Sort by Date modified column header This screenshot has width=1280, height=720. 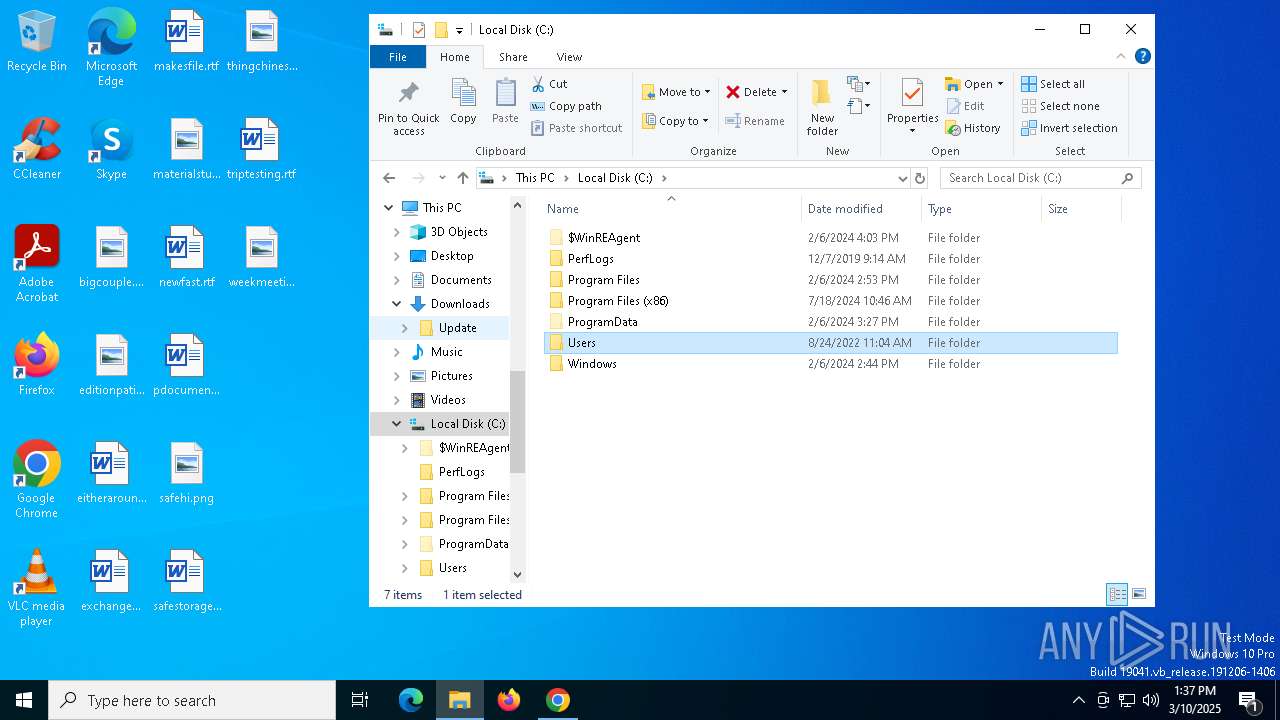coord(862,209)
